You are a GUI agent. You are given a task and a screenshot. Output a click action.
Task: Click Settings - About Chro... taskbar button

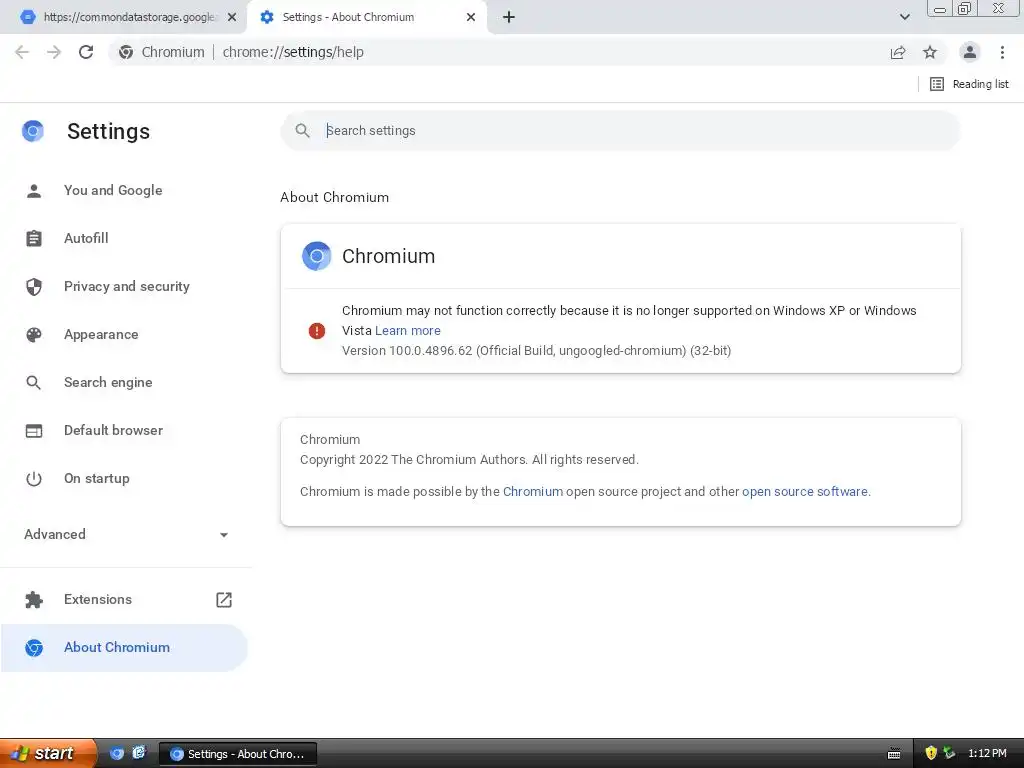pyautogui.click(x=238, y=754)
